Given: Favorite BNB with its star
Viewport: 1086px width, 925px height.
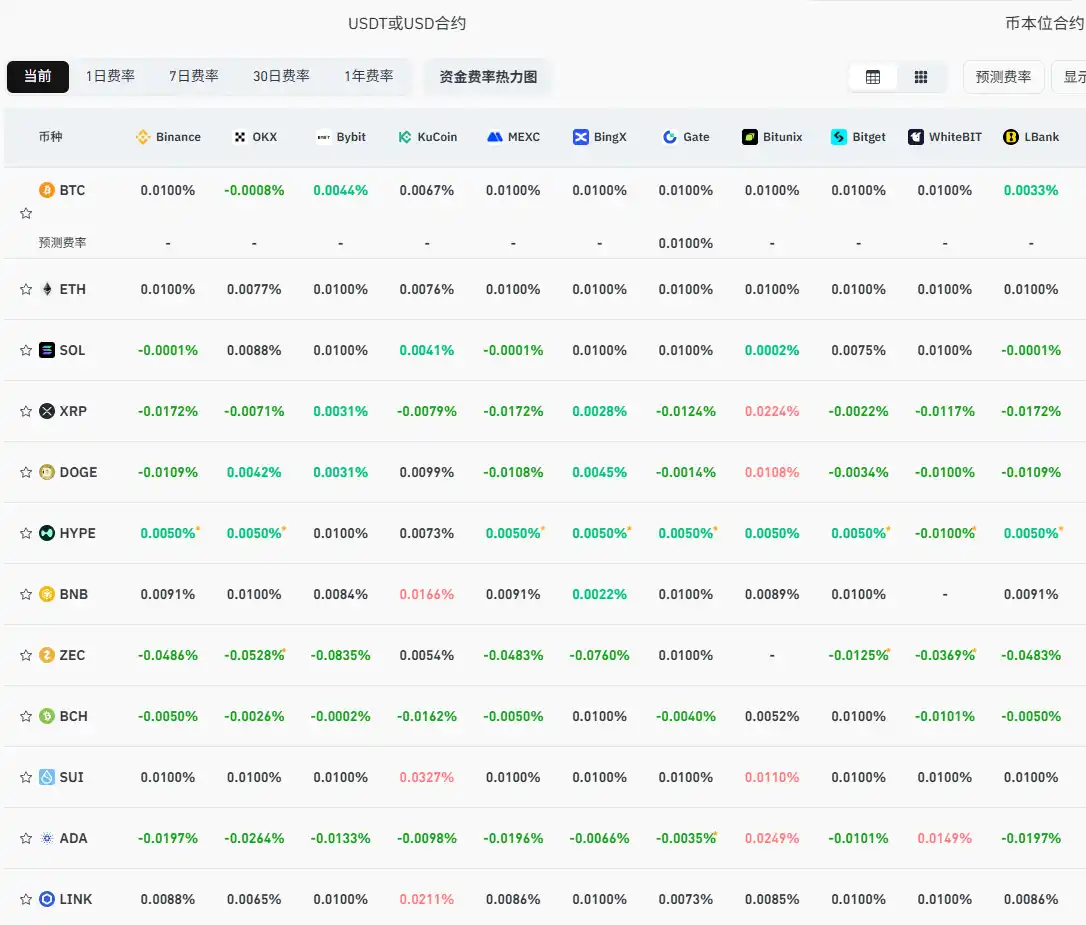Looking at the screenshot, I should tap(26, 594).
